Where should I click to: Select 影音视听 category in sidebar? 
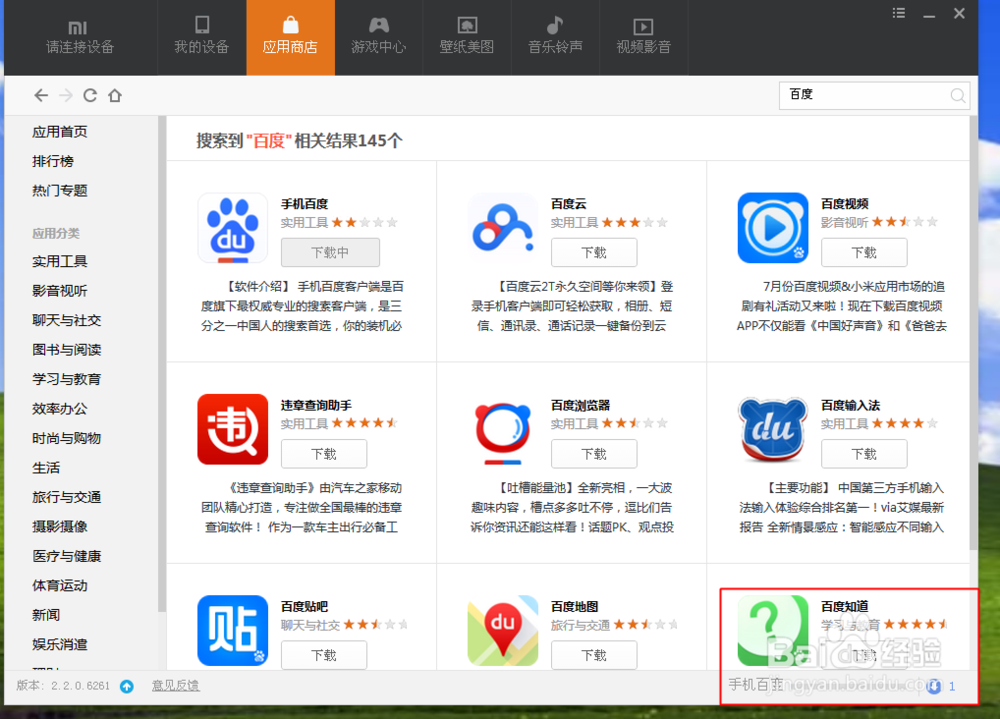(60, 291)
